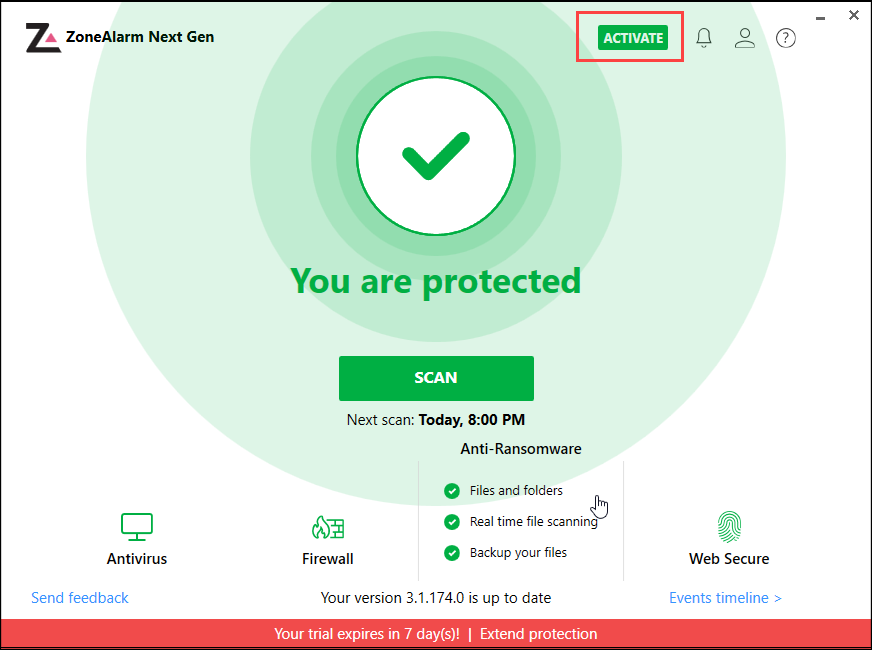Open the Events timeline
The height and width of the screenshot is (650, 872).
tap(724, 597)
